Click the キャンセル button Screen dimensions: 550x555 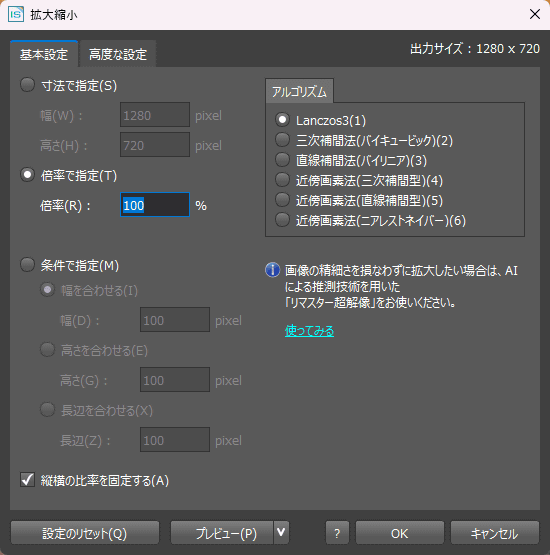pos(494,533)
